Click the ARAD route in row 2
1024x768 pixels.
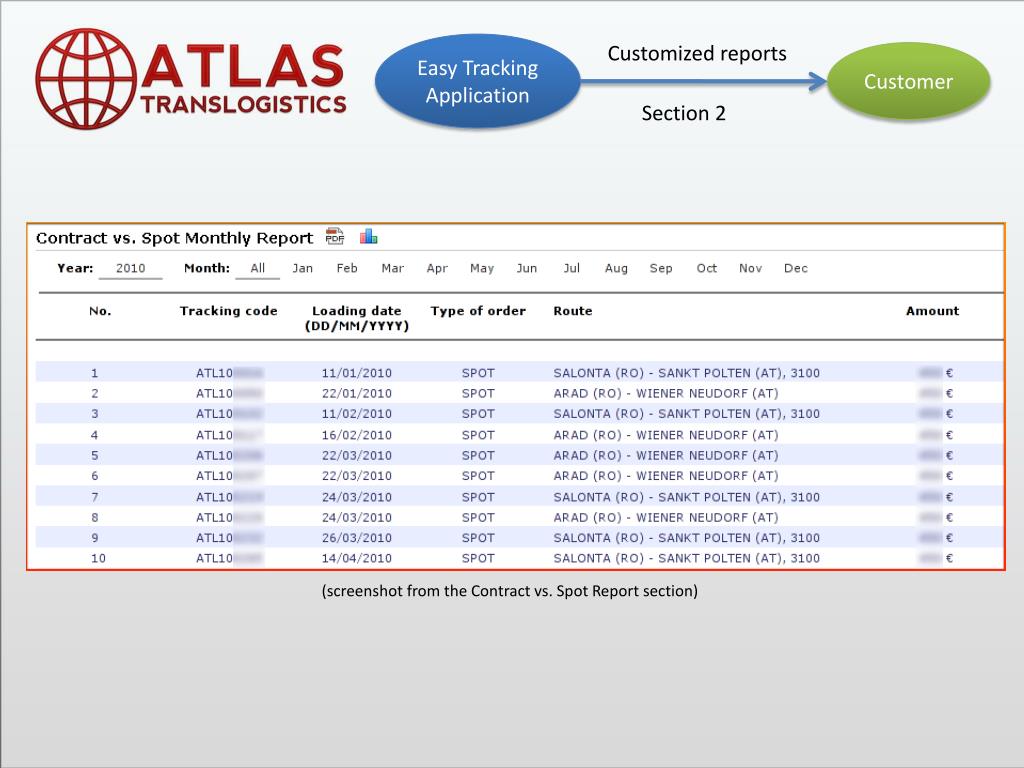pyautogui.click(x=665, y=393)
